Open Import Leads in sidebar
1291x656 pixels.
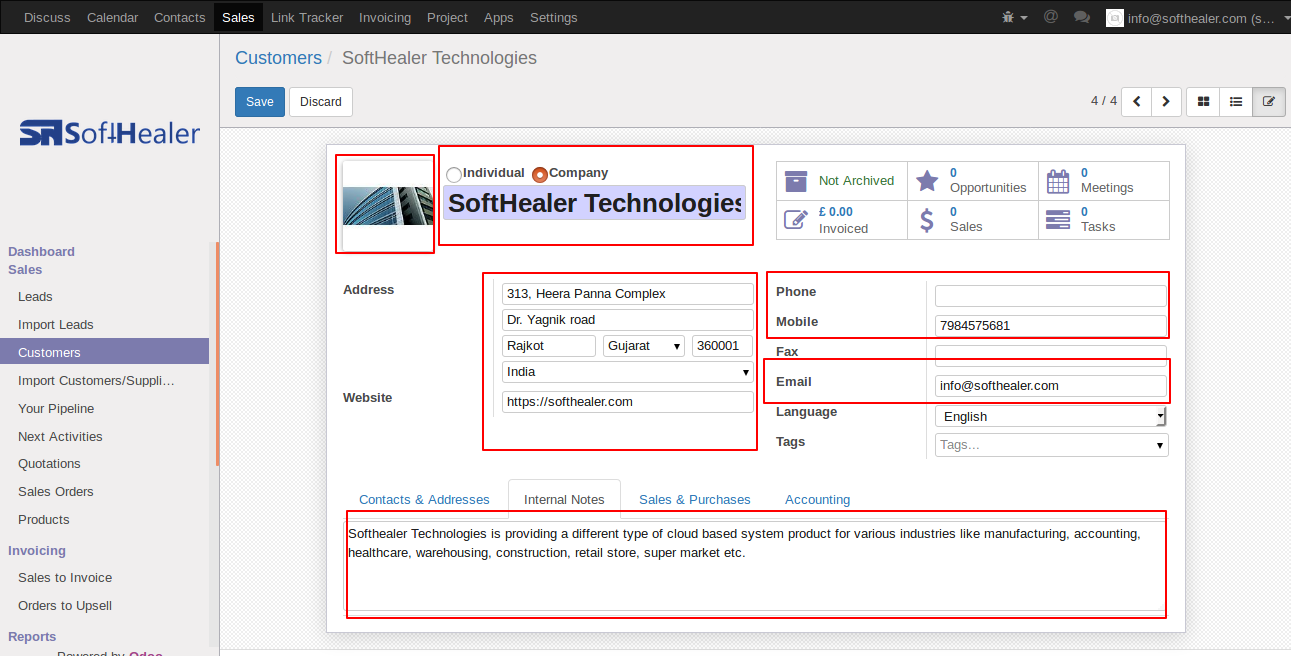tap(56, 325)
